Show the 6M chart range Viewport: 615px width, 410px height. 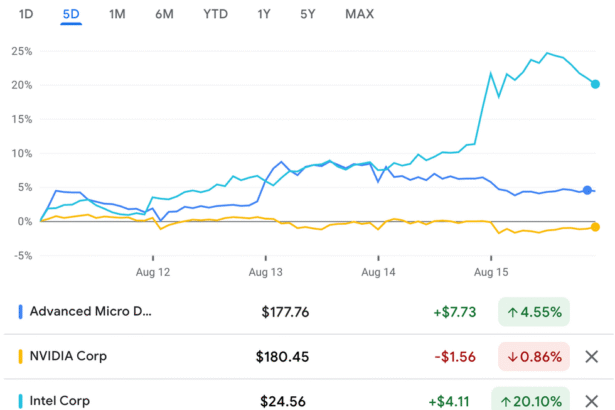pyautogui.click(x=165, y=14)
